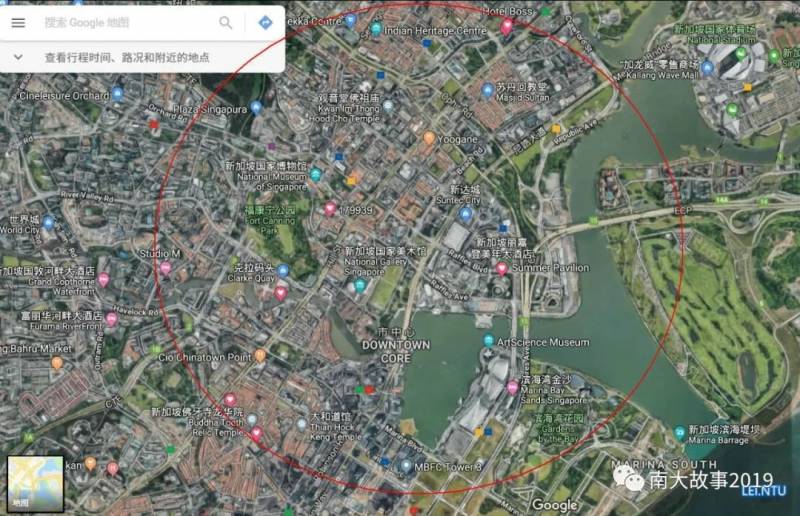
Task: Click the search magnifier icon
Action: click(x=226, y=23)
